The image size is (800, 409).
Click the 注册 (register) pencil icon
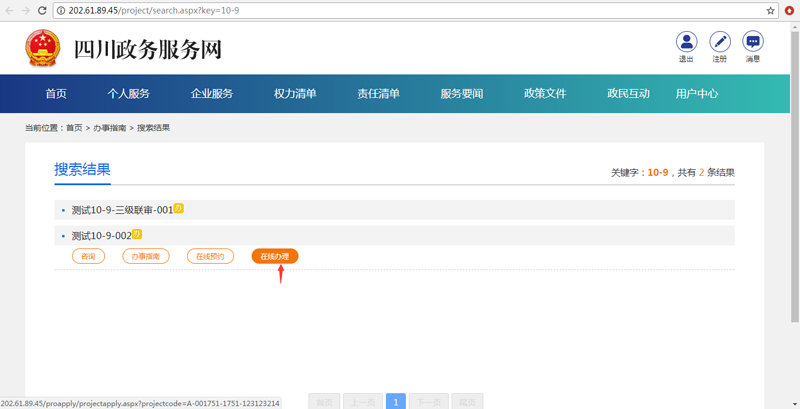[x=720, y=42]
